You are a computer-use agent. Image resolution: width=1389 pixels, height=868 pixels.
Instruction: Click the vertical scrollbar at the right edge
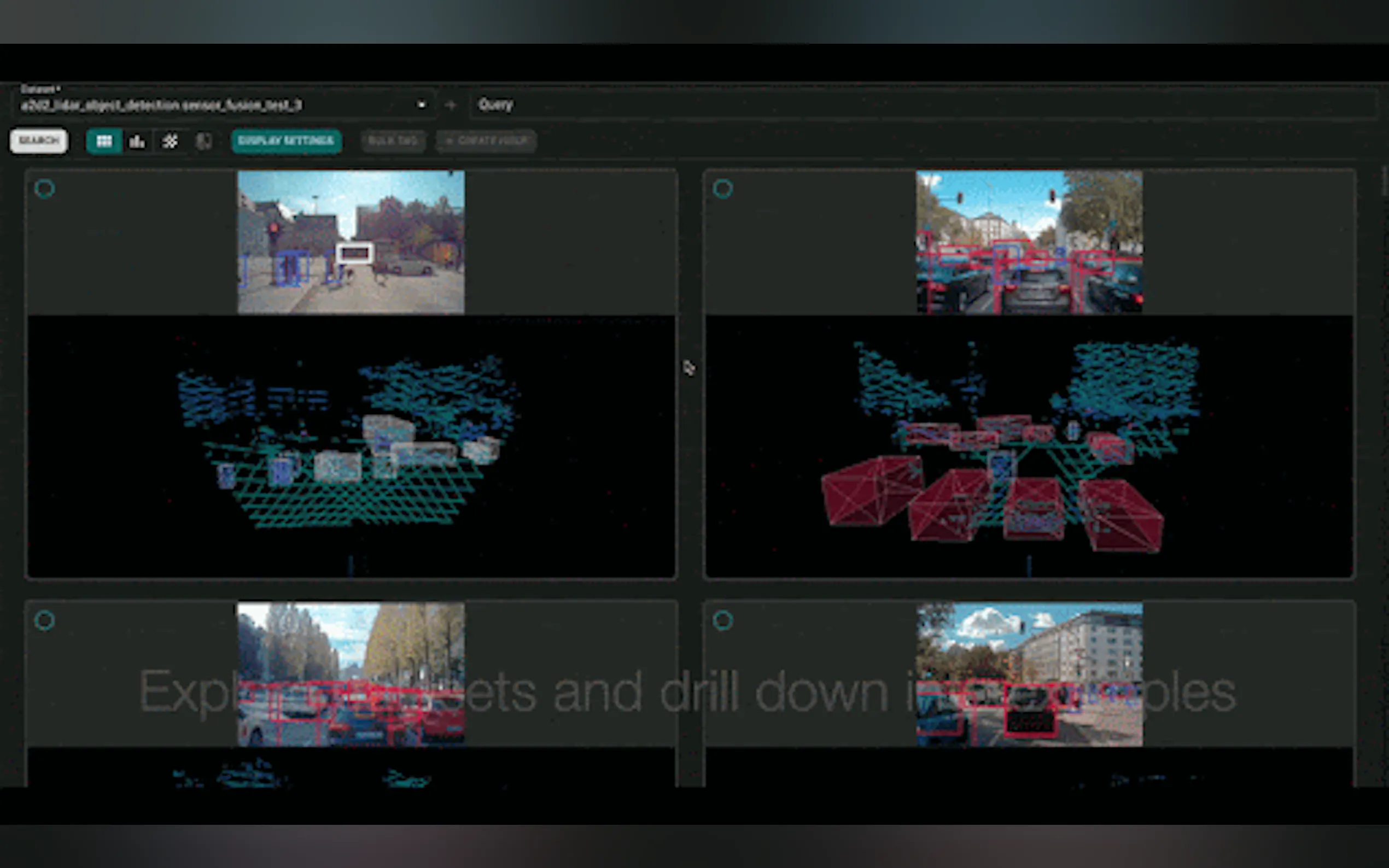pyautogui.click(x=1384, y=181)
